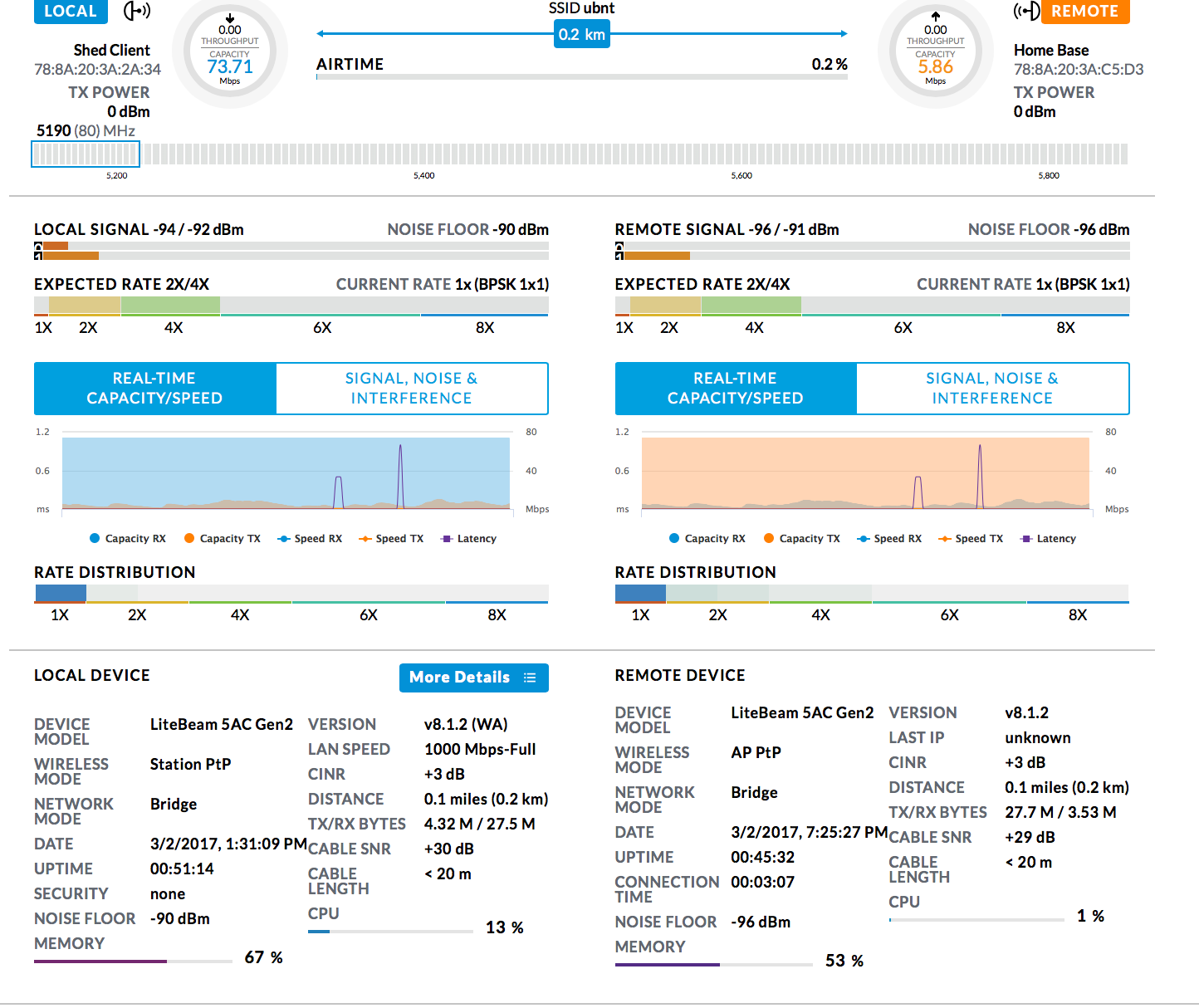Click the local device memory 67% bar
Image resolution: width=1199 pixels, height=1008 pixels.
tap(133, 962)
